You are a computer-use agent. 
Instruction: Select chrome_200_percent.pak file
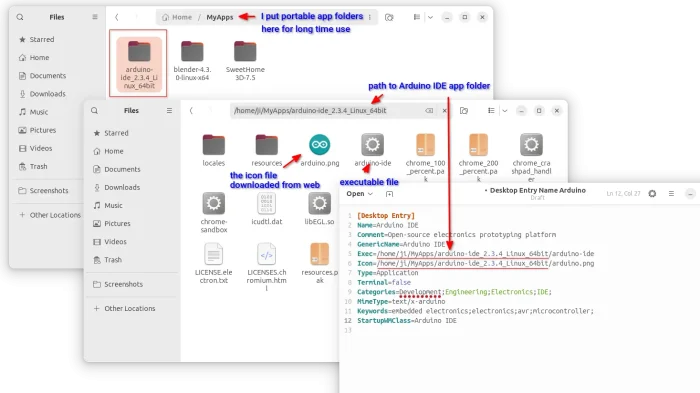478,157
